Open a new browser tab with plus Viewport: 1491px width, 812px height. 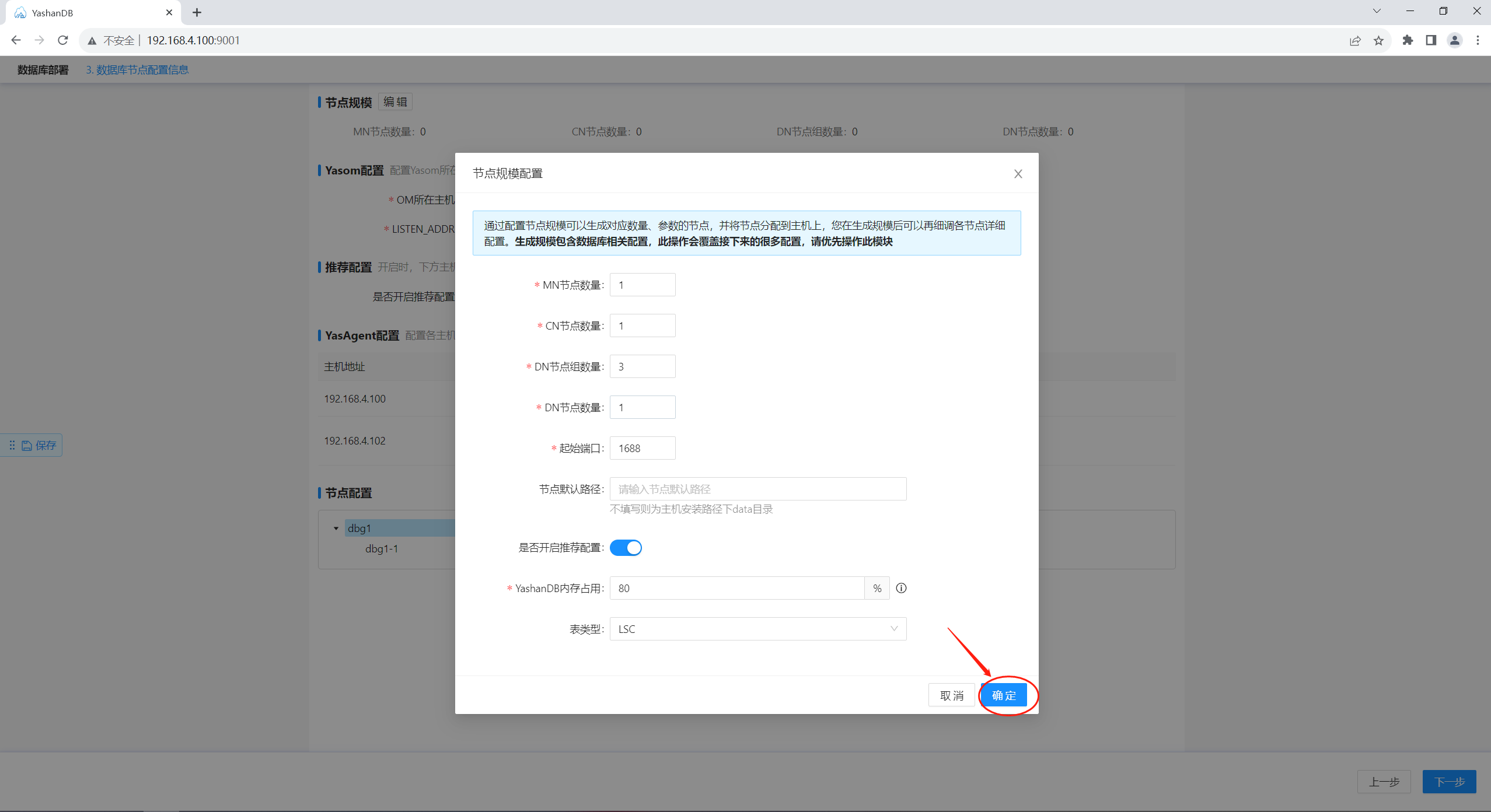tap(197, 12)
